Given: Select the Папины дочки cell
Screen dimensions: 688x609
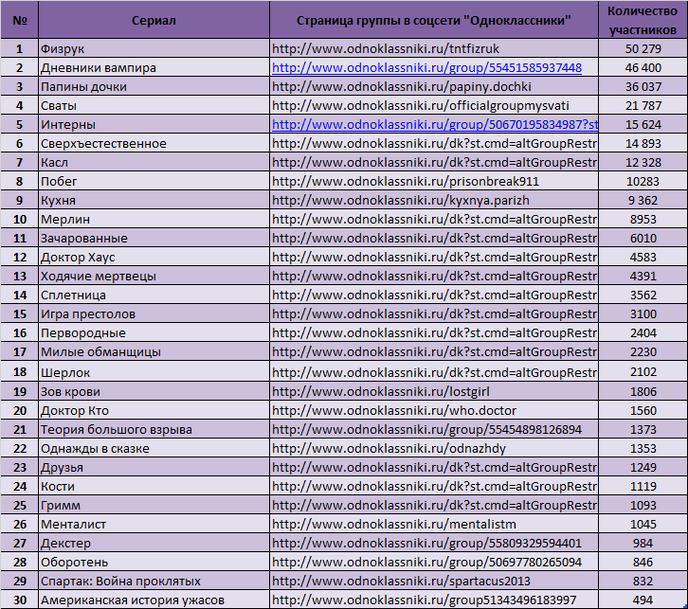Looking at the screenshot, I should (154, 86).
